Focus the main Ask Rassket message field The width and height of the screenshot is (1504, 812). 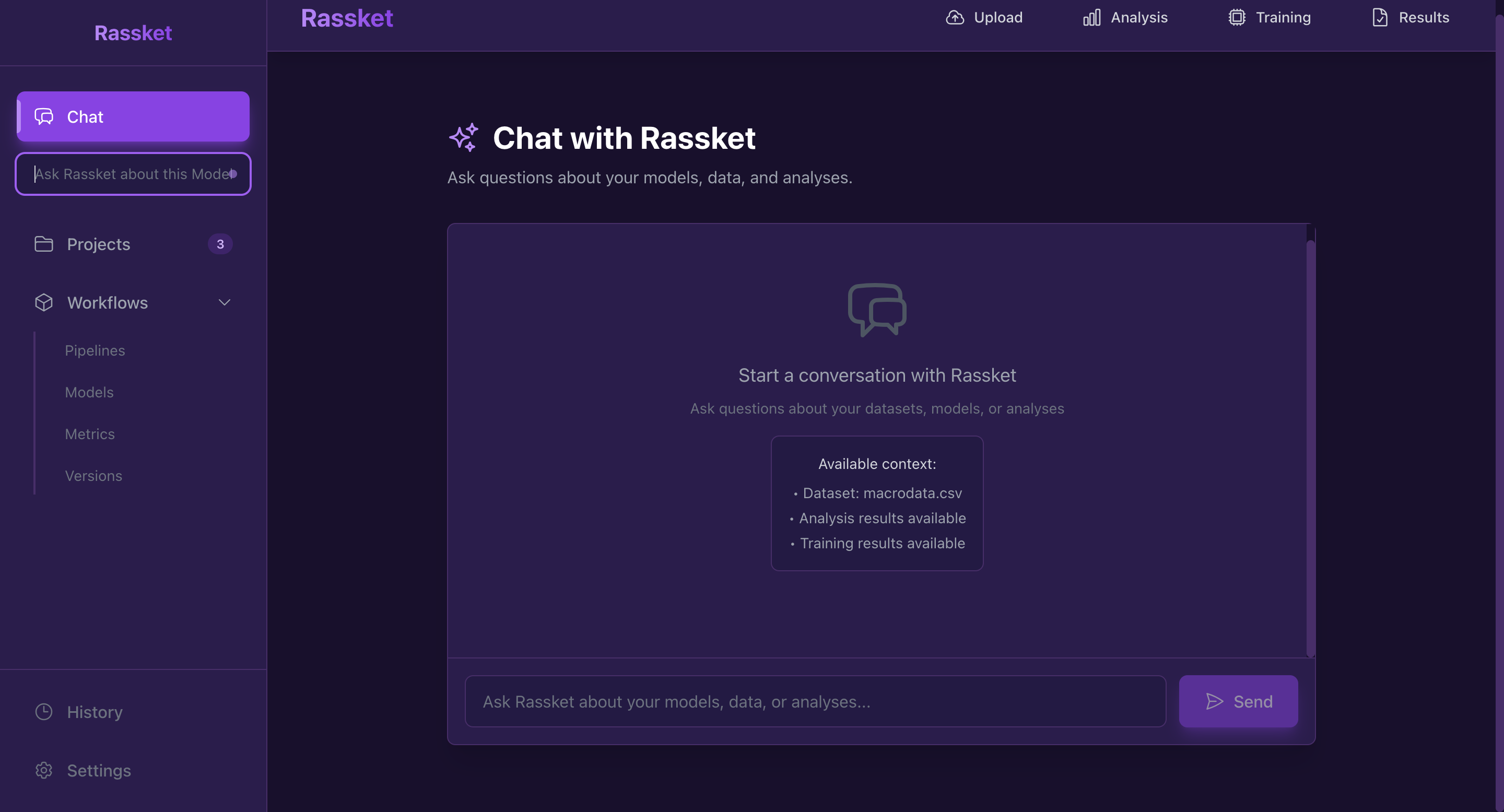click(x=815, y=701)
